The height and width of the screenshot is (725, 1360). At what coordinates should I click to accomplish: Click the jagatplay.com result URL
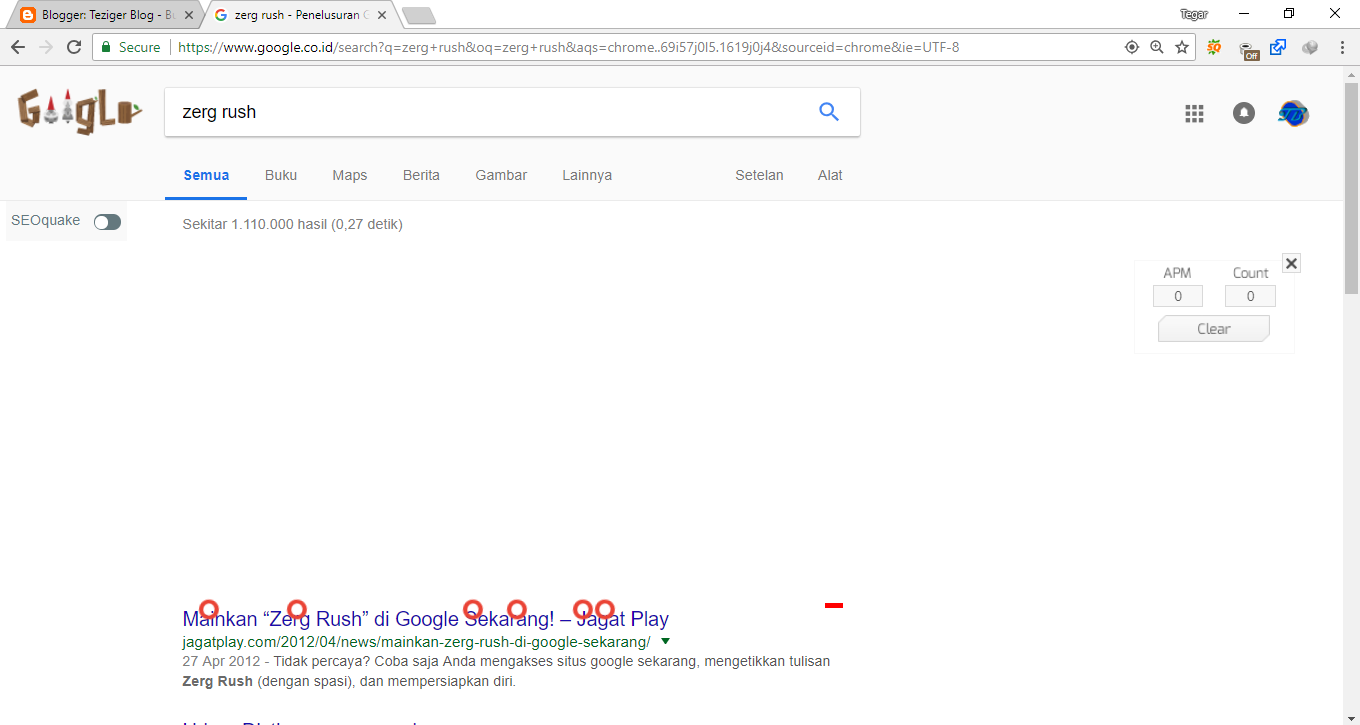[416, 641]
